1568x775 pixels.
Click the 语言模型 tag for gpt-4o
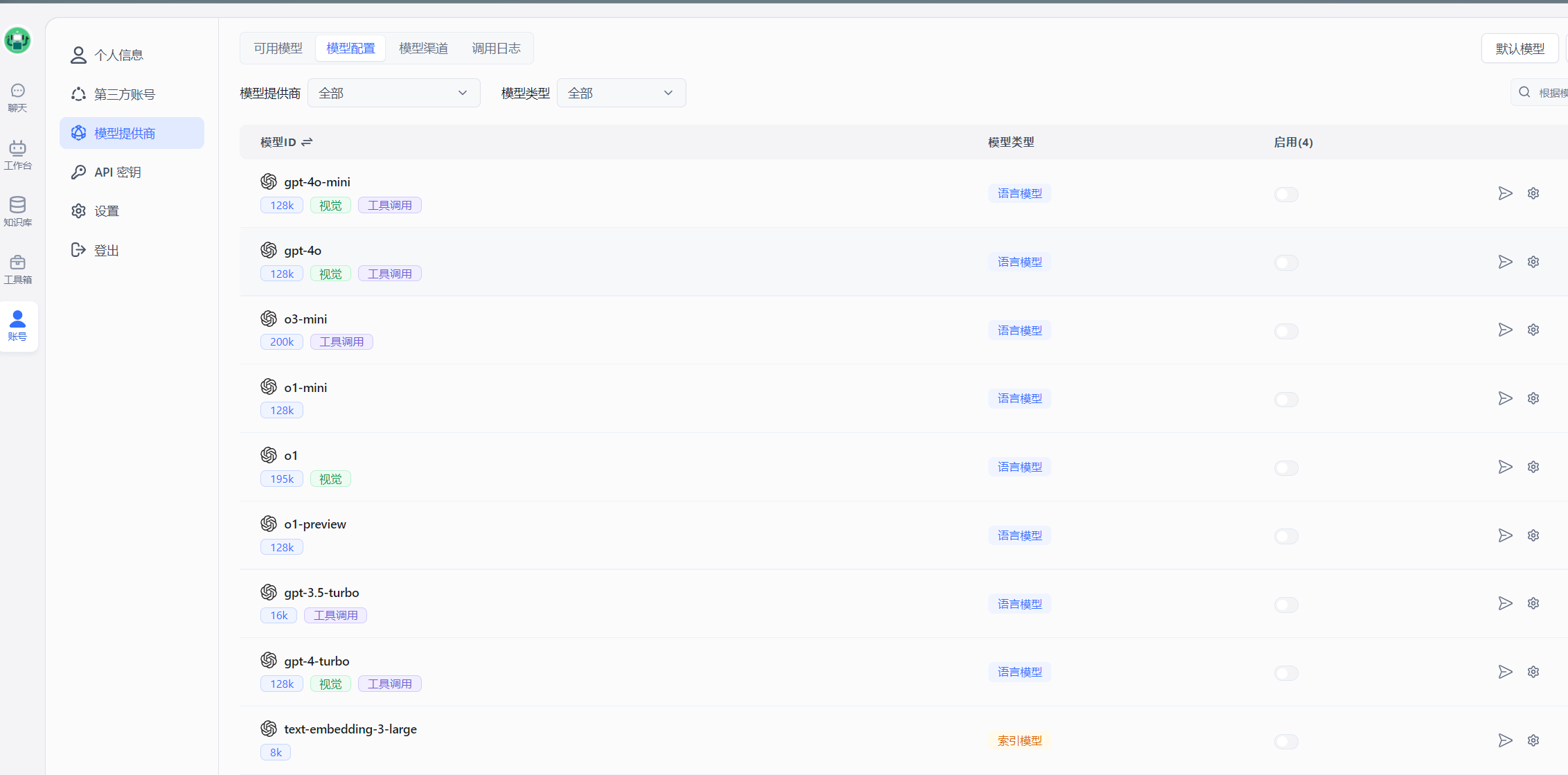point(1019,262)
